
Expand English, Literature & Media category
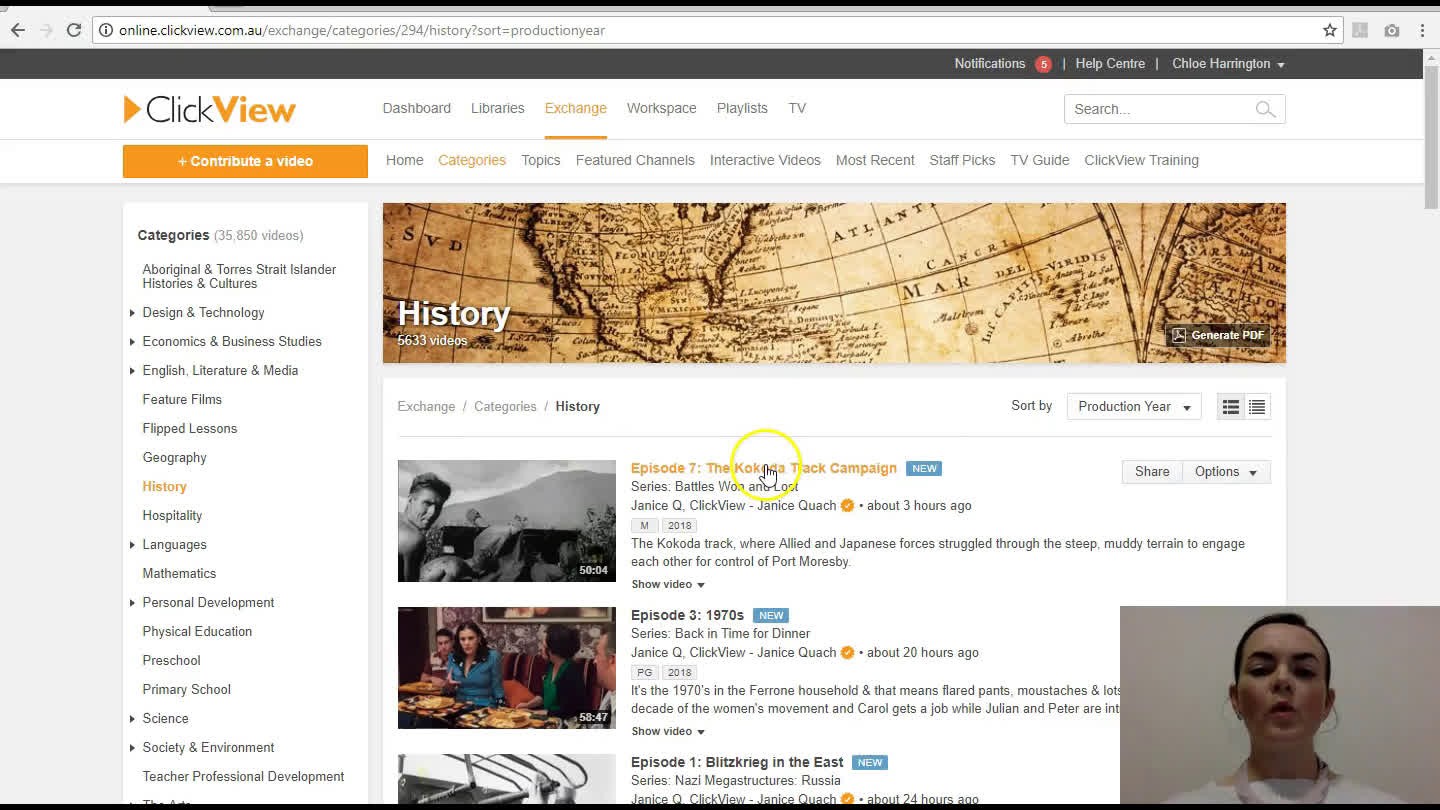click(x=132, y=371)
